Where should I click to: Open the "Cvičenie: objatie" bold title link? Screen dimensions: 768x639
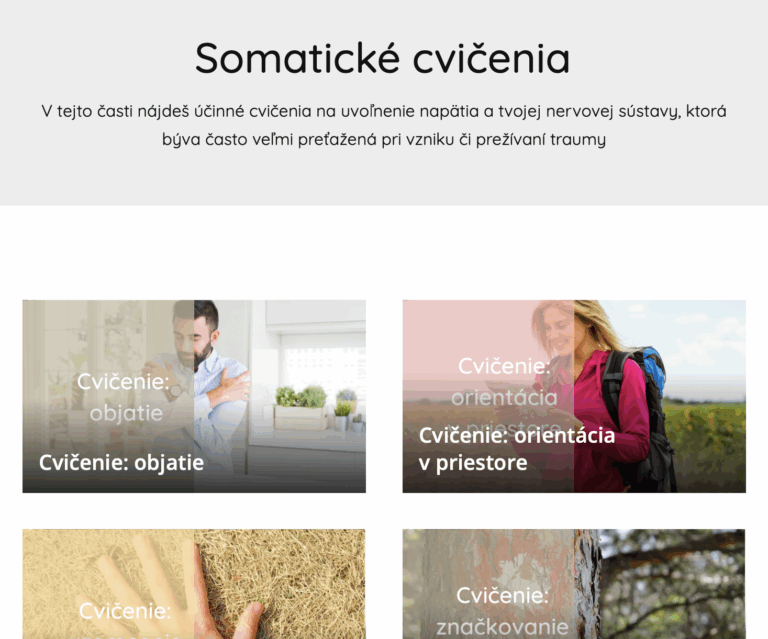pos(121,463)
